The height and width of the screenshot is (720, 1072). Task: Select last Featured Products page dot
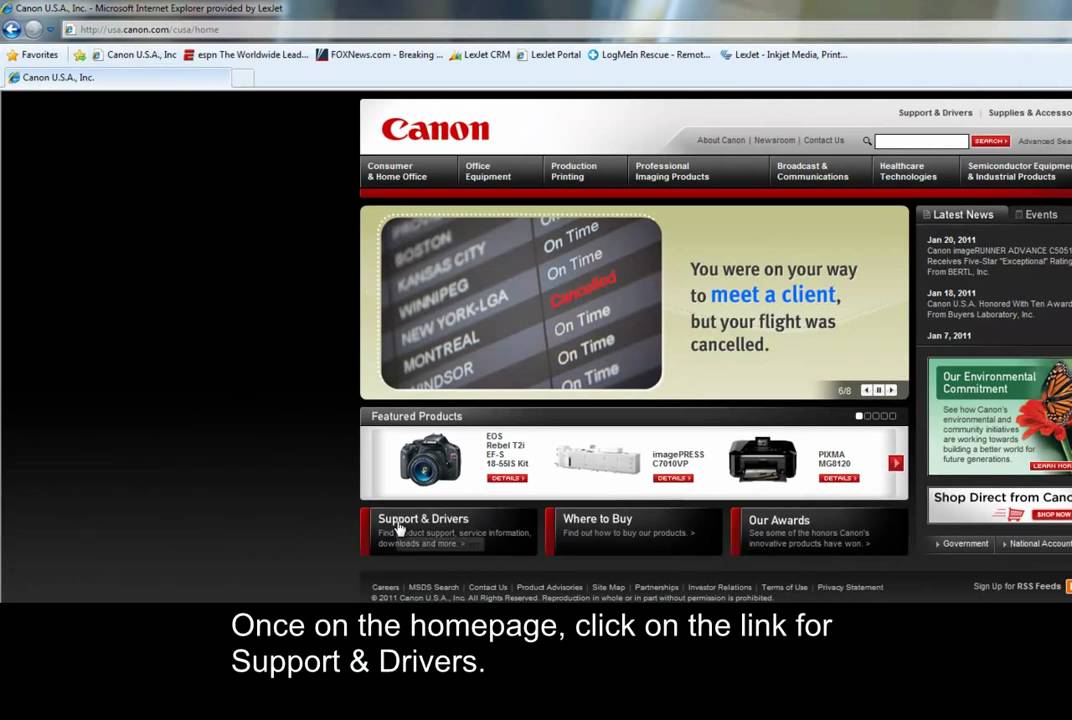(x=892, y=416)
